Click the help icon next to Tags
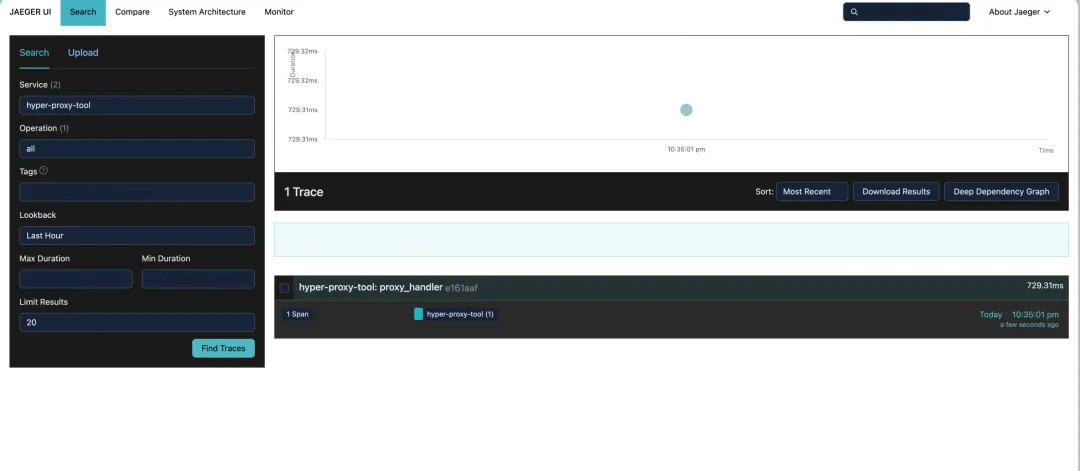 tap(43, 171)
